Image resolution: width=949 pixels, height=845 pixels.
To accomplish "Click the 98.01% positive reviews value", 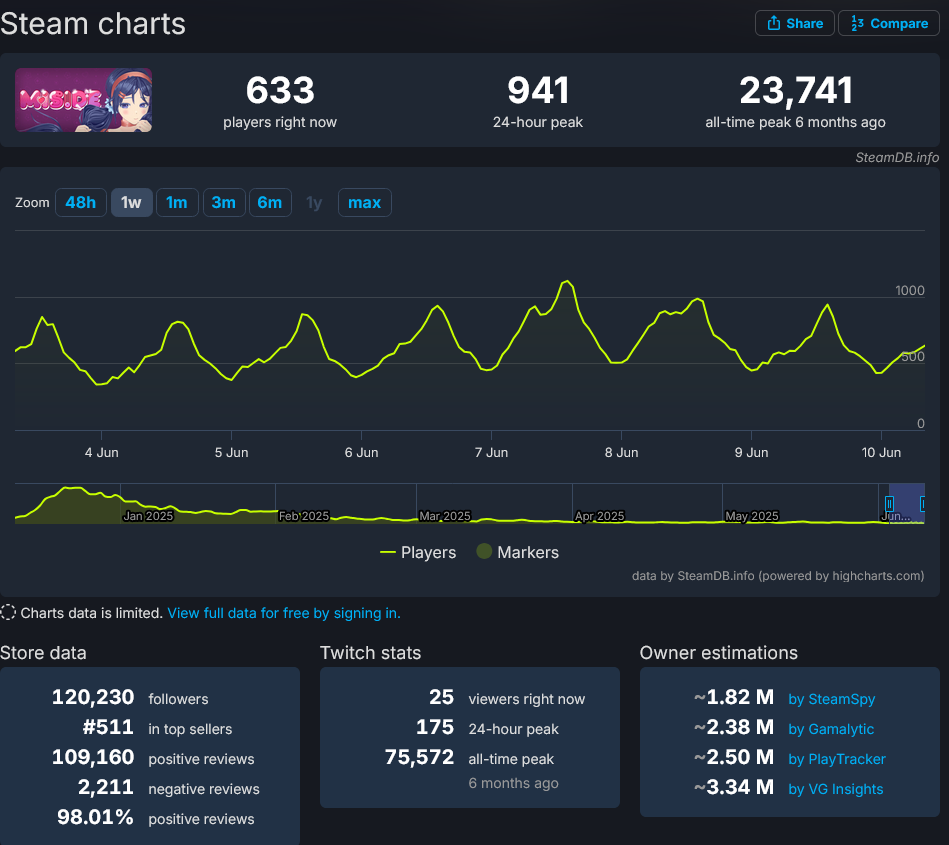I will point(95,817).
